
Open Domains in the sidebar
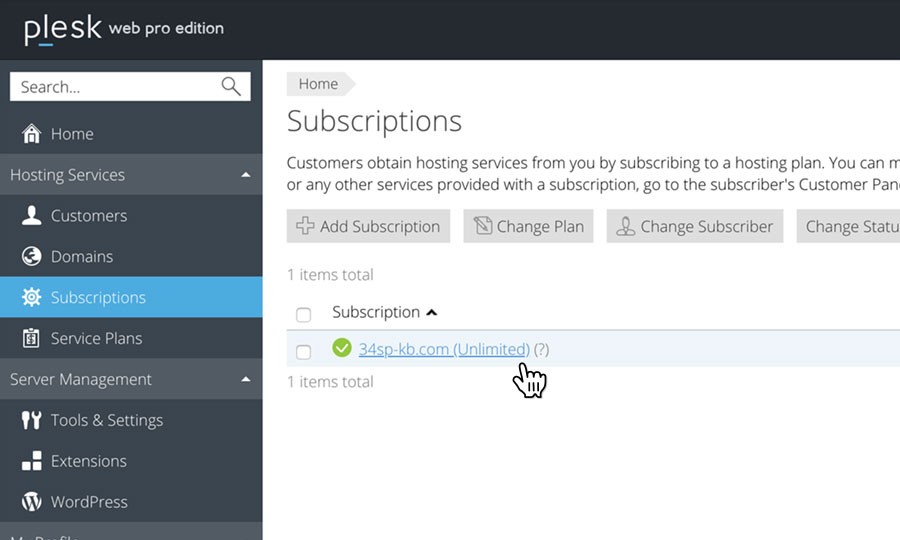(x=131, y=257)
